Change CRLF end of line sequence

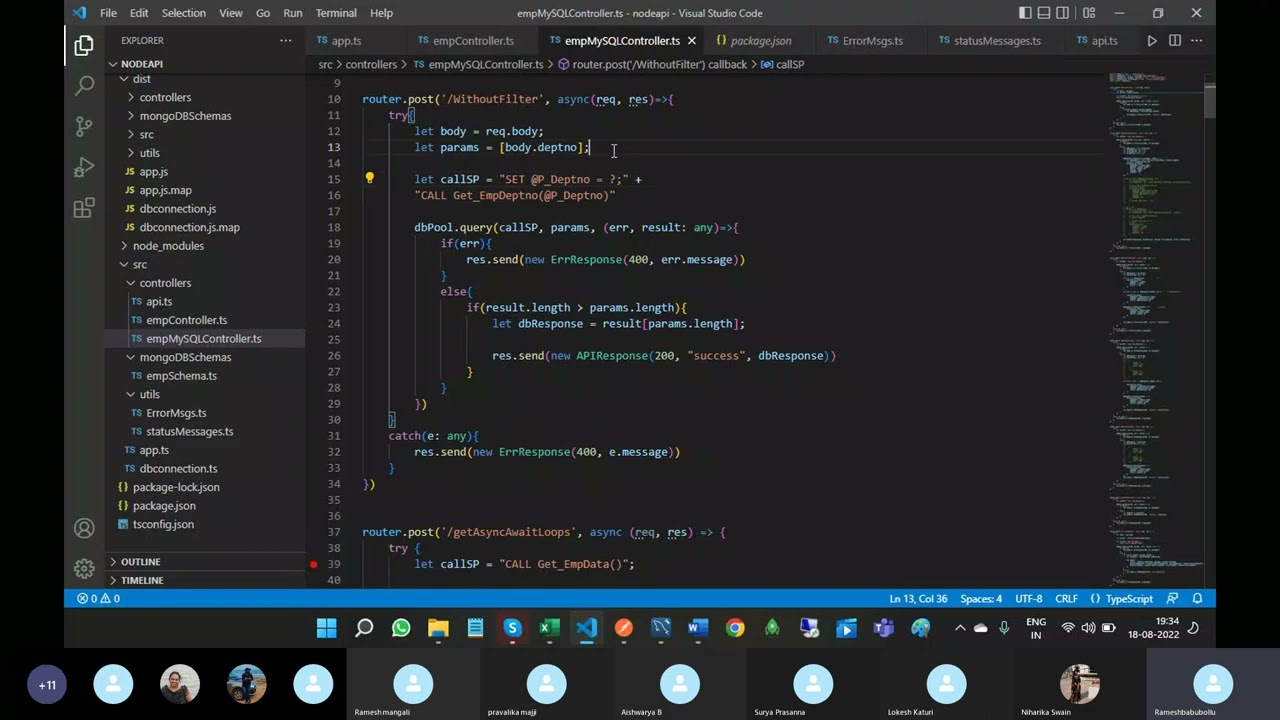point(1066,599)
